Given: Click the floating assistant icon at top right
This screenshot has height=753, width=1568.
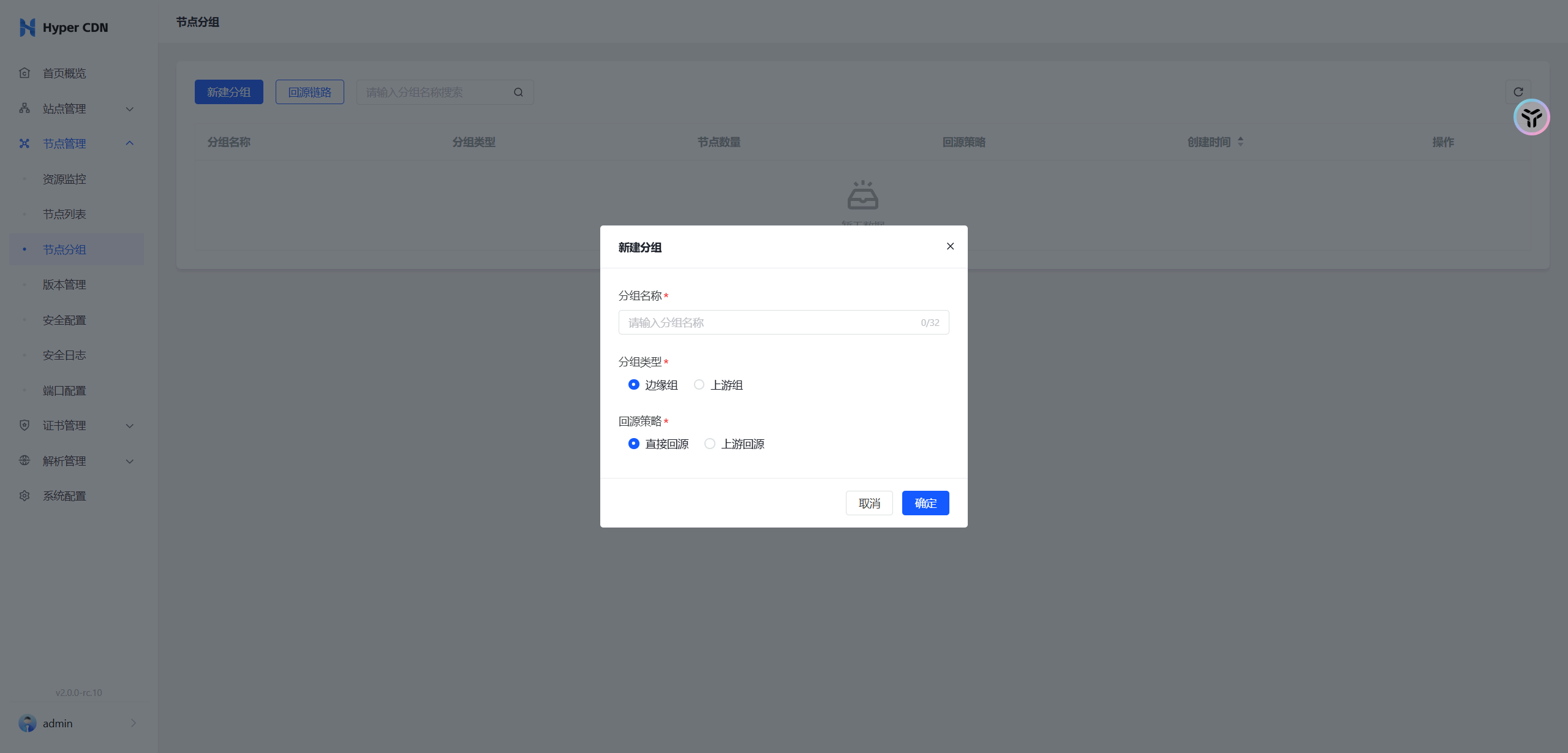Looking at the screenshot, I should [1531, 117].
